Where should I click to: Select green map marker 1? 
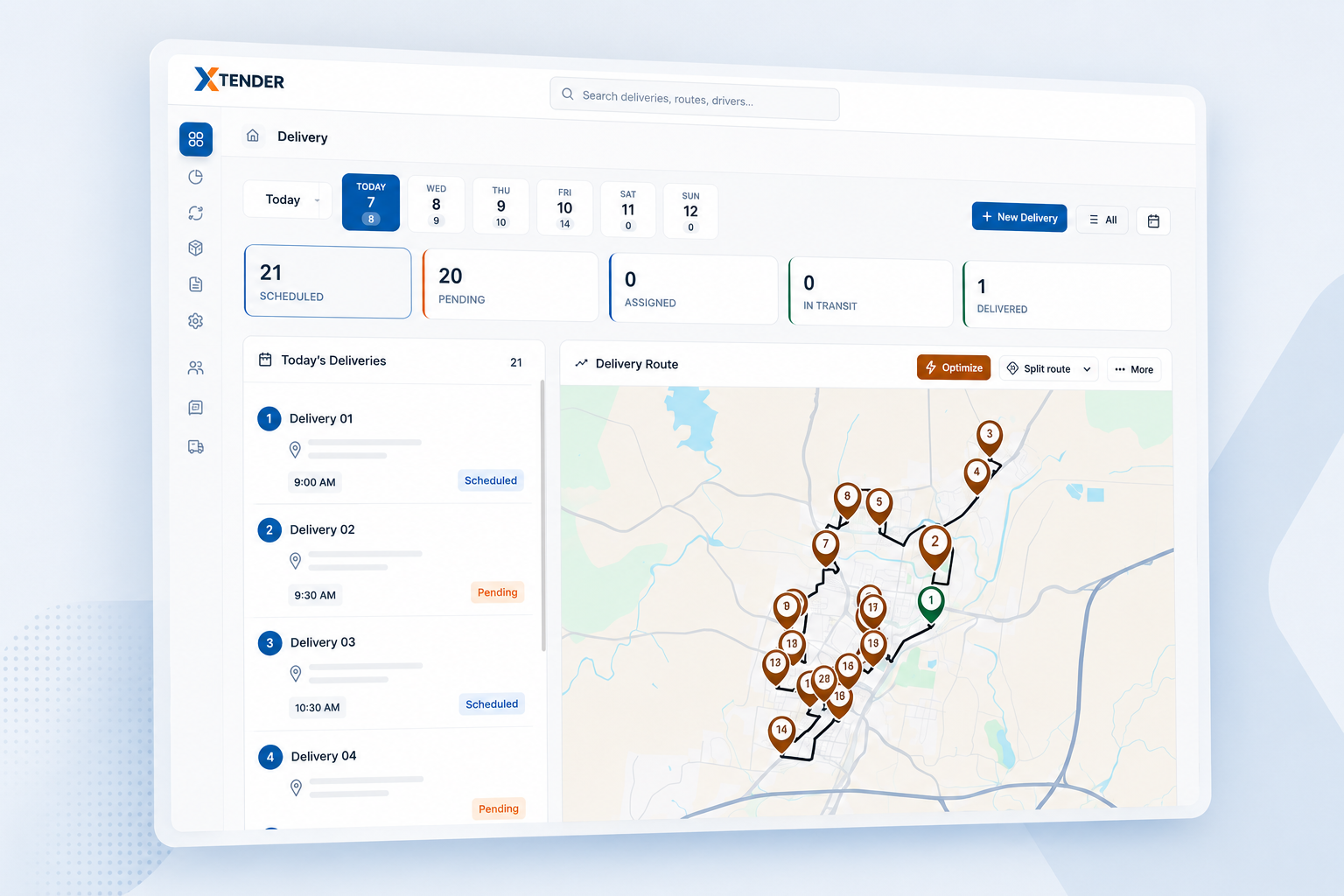[931, 604]
